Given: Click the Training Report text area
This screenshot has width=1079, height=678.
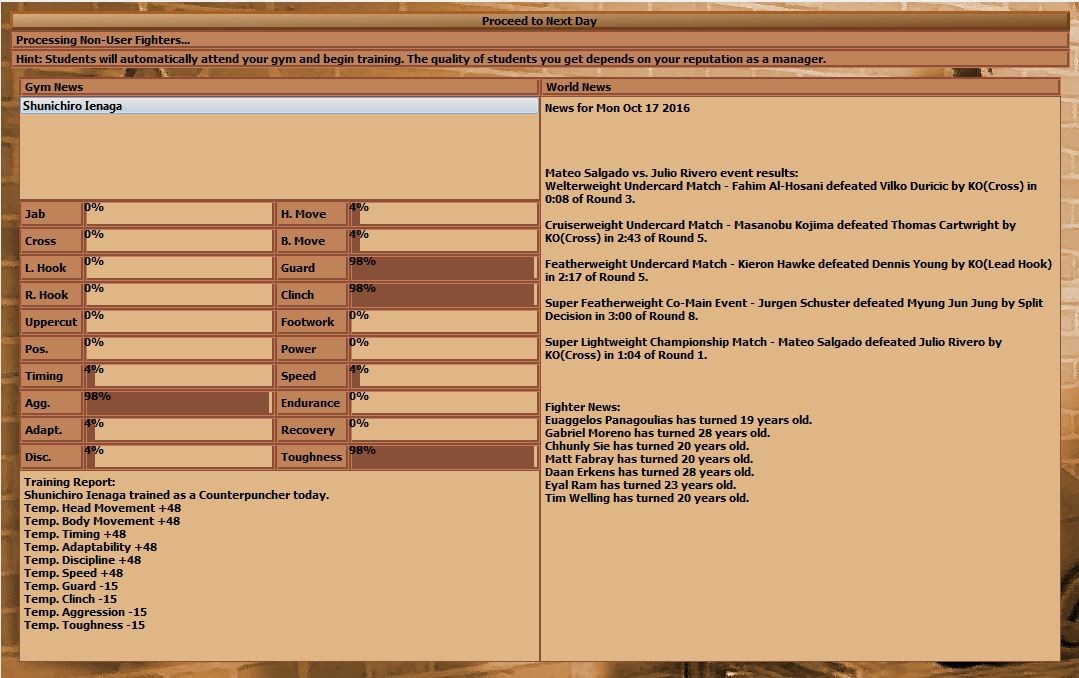Looking at the screenshot, I should 279,560.
